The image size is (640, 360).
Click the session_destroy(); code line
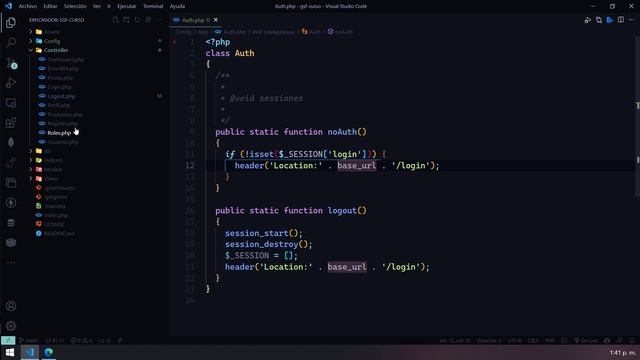coord(268,244)
